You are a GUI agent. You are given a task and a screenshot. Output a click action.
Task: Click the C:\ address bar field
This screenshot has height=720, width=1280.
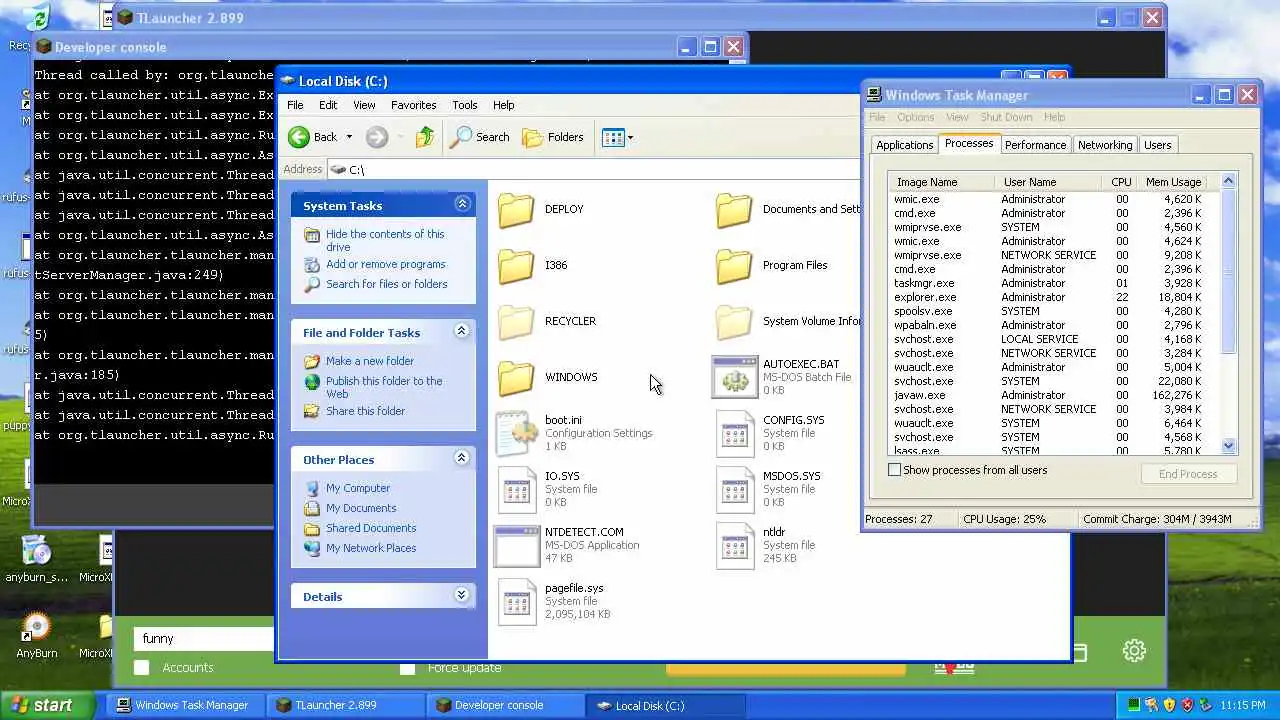coord(595,169)
